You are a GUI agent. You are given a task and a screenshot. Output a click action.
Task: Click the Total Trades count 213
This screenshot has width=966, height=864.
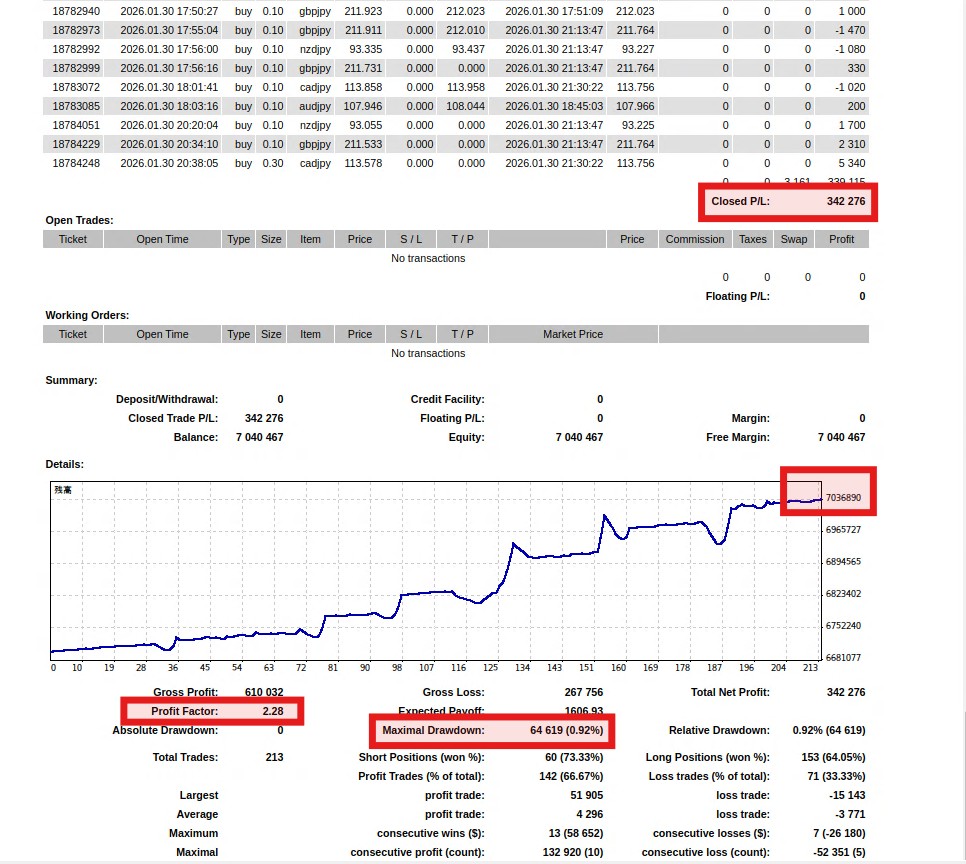(x=274, y=758)
